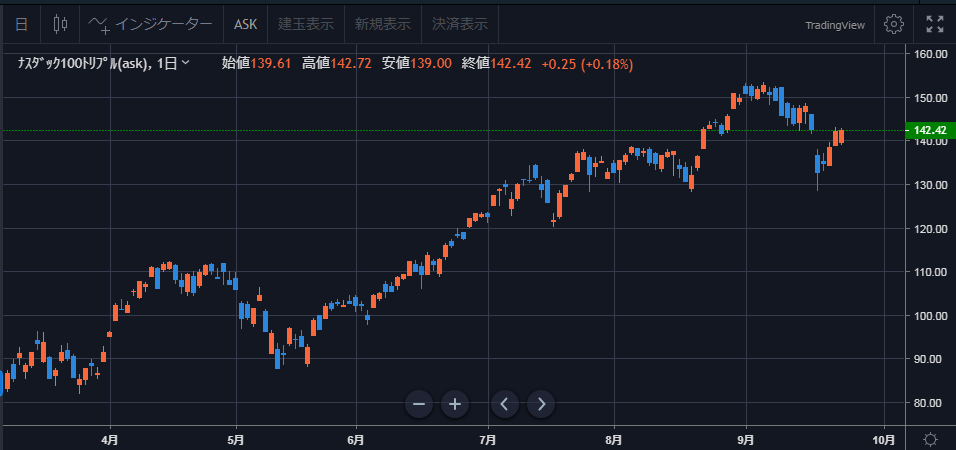Zoom in chart with plus button
This screenshot has width=956, height=450.
coord(455,404)
